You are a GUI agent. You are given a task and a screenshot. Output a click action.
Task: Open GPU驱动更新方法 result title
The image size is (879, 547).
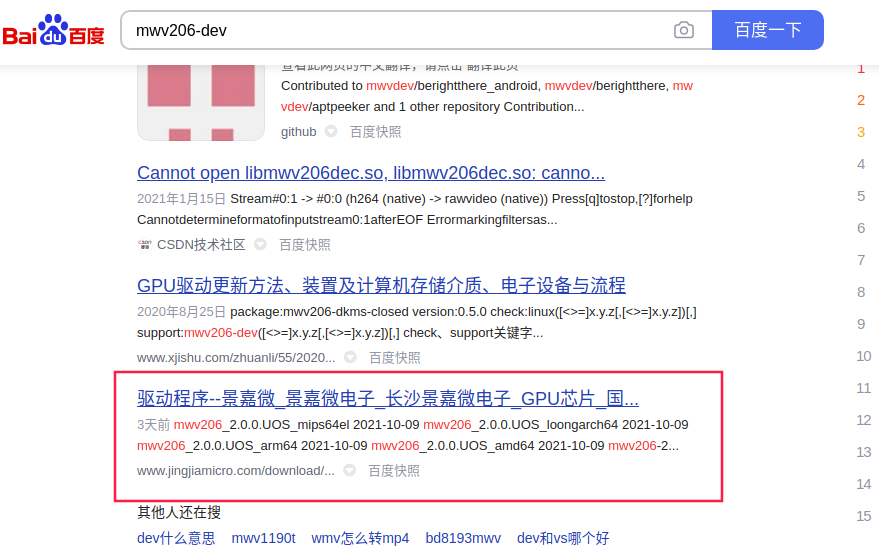pyautogui.click(x=381, y=286)
